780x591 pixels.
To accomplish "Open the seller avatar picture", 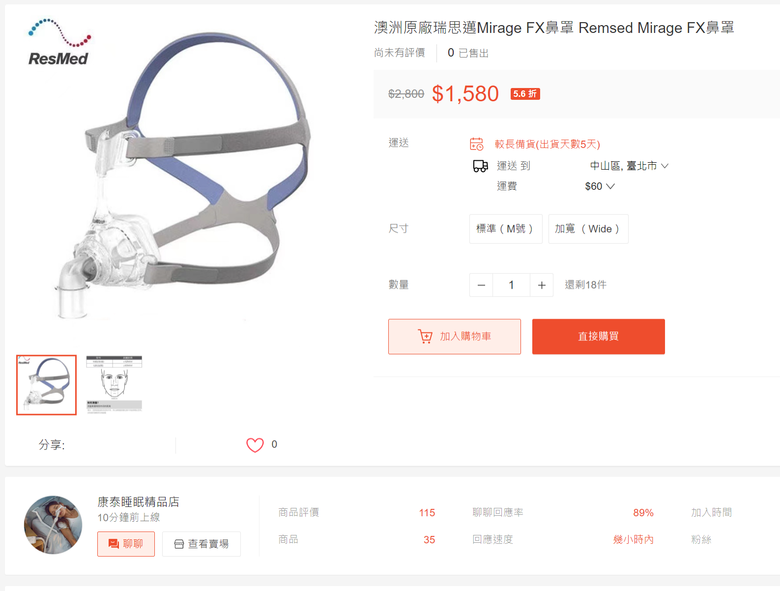I will tap(53, 525).
